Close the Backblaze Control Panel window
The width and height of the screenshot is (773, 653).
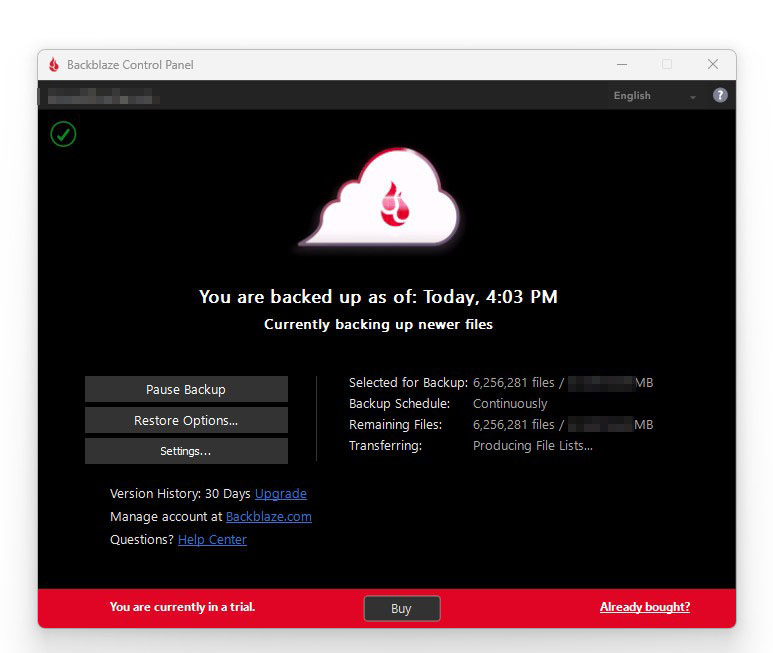(713, 65)
